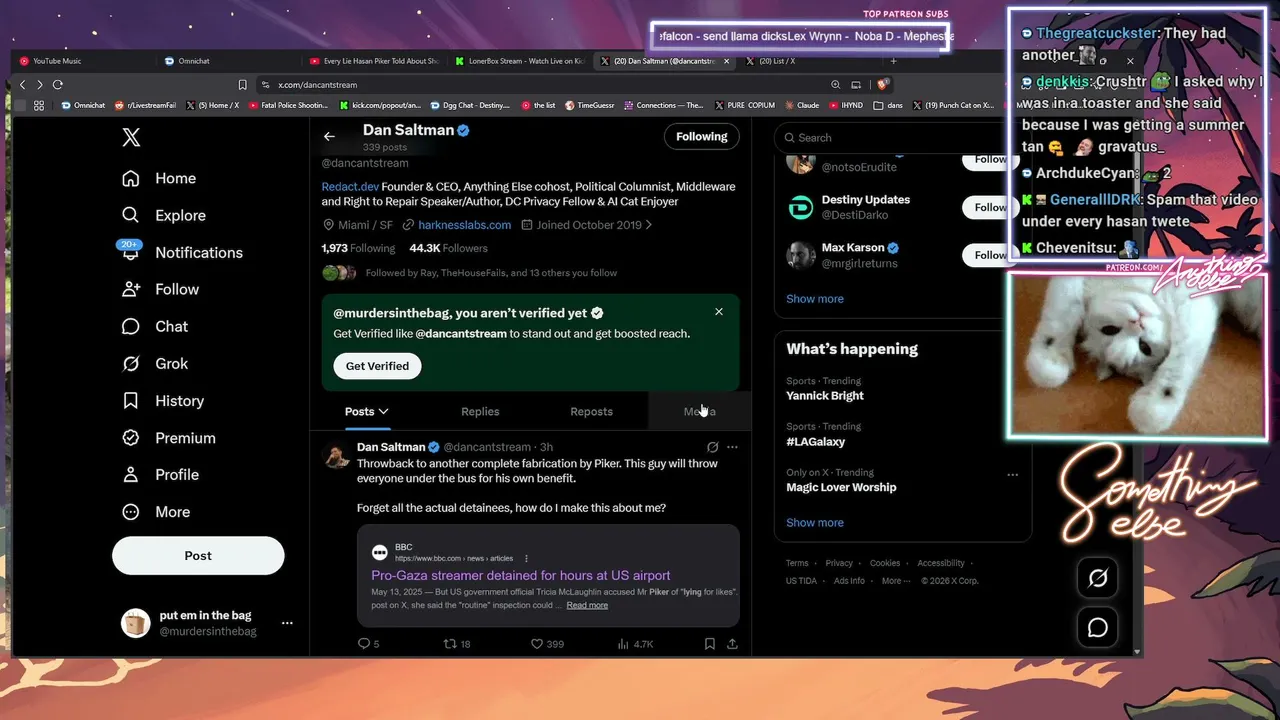Click the Get Verified button

(377, 366)
